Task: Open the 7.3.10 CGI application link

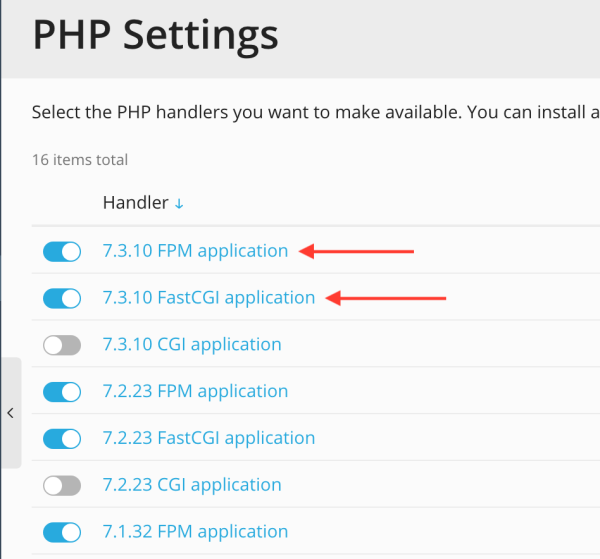Action: 192,344
